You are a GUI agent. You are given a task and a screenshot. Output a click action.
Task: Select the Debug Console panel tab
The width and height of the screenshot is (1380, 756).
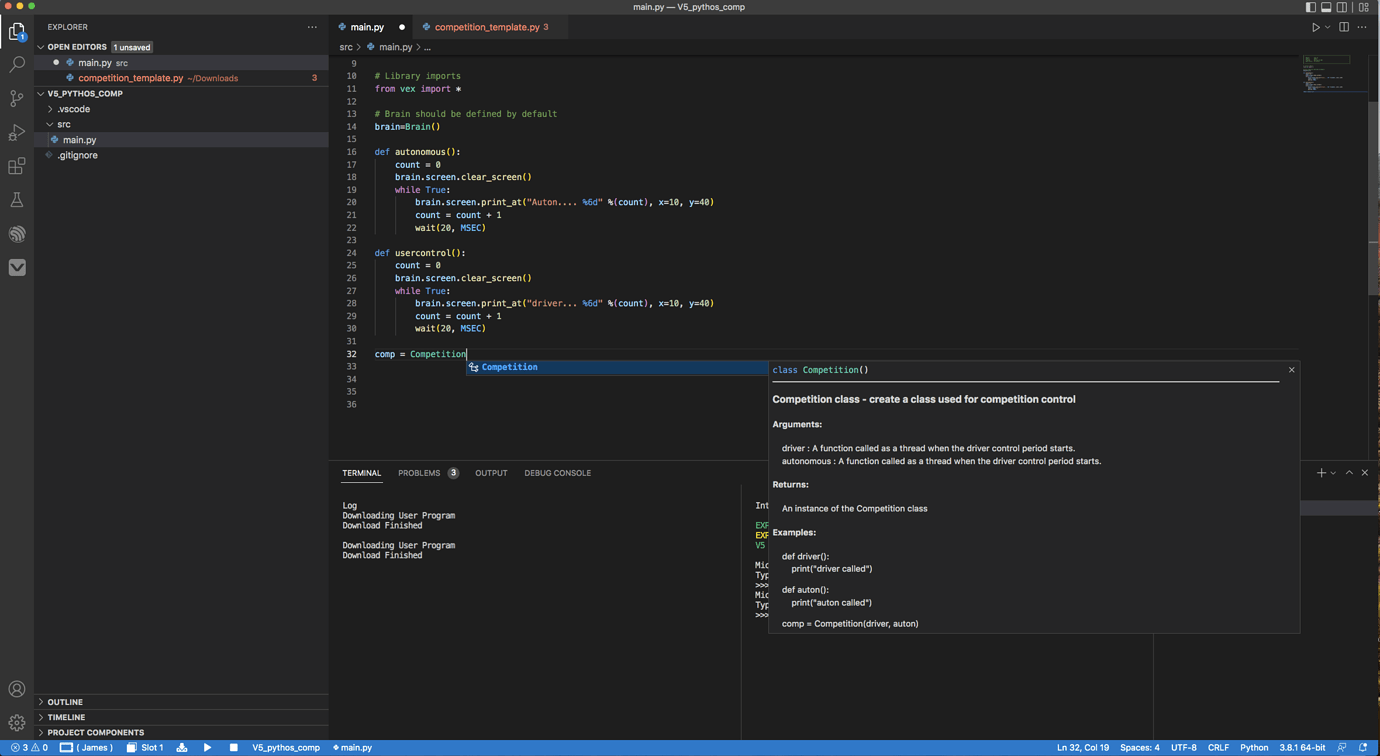pyautogui.click(x=557, y=473)
